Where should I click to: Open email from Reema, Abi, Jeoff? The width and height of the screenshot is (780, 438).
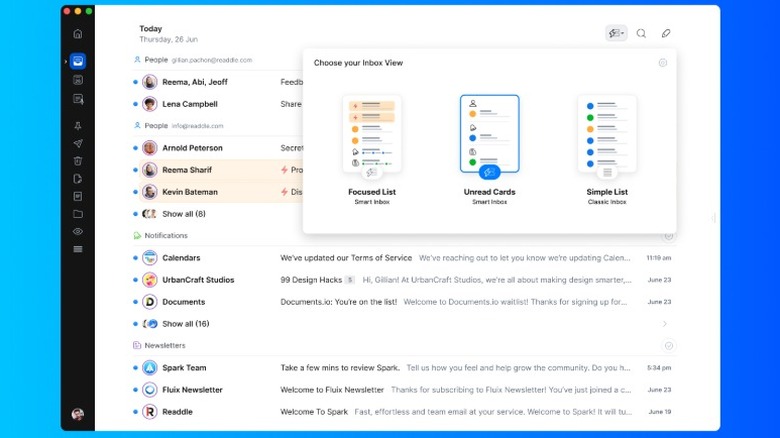pos(217,82)
